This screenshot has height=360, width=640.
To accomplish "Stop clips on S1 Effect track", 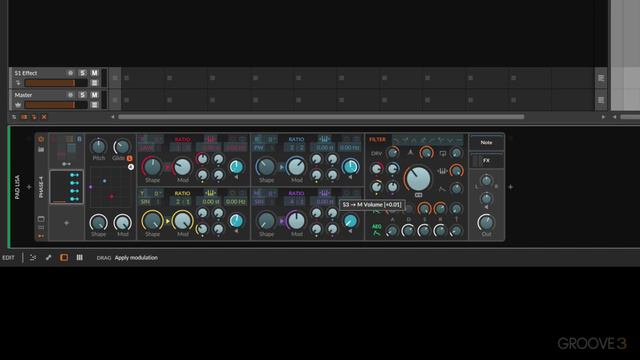I will 115,78.
